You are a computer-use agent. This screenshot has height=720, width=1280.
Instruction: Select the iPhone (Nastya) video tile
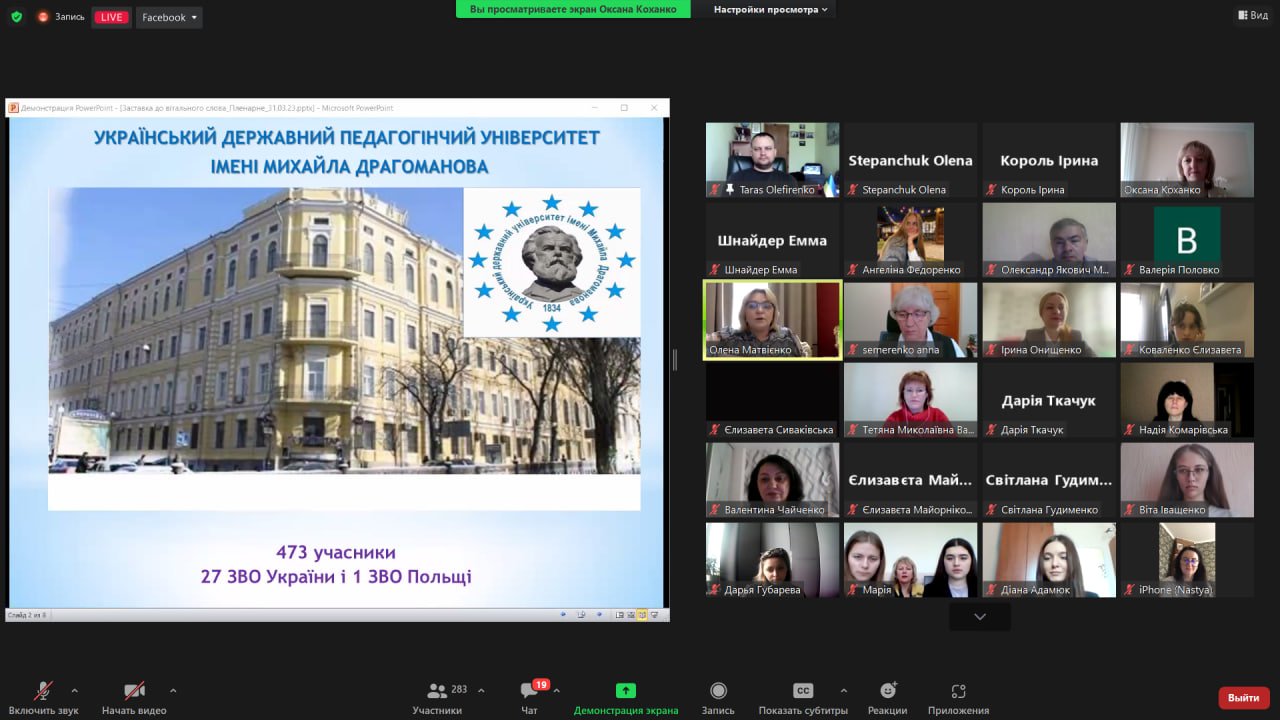click(1187, 560)
